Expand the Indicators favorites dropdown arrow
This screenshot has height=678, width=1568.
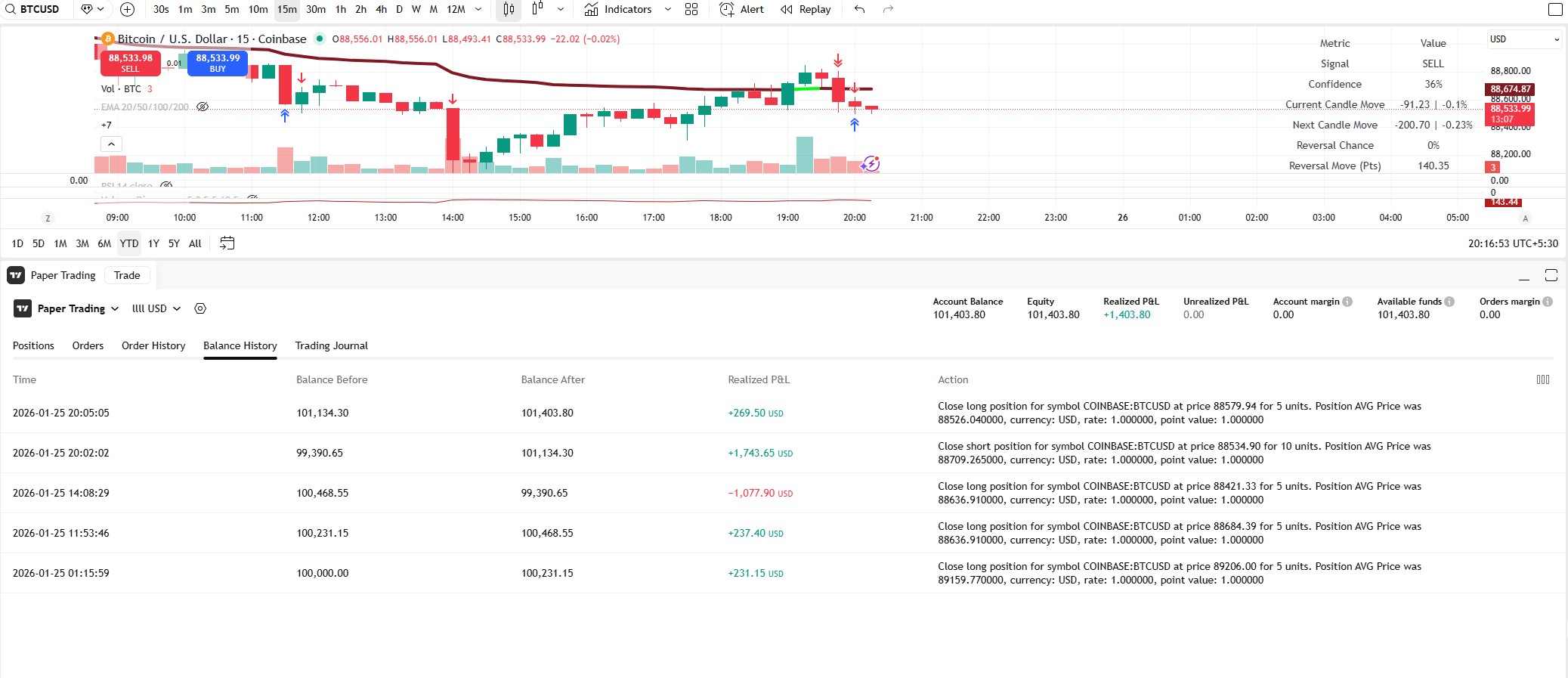(x=667, y=9)
